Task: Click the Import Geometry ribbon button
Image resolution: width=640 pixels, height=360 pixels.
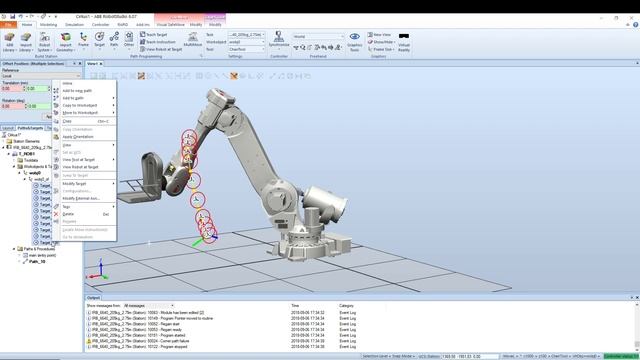Action: pos(65,42)
